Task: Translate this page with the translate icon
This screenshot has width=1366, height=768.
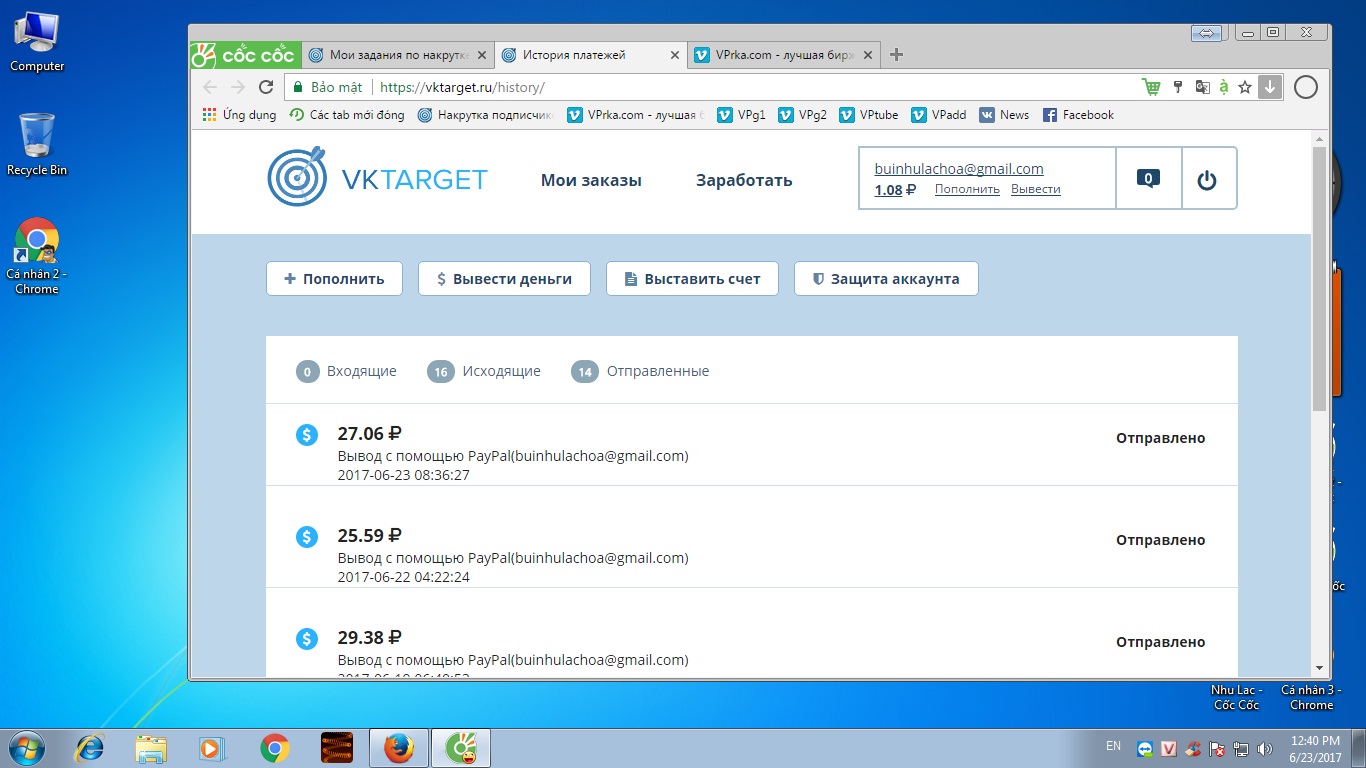Action: pos(1203,87)
